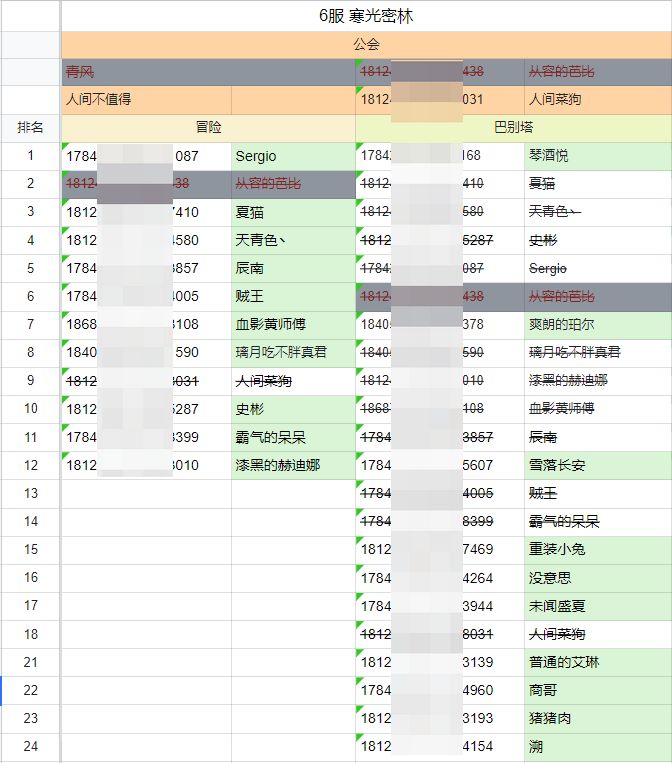The width and height of the screenshot is (672, 763).
Task: Select '贼王' in the 冒险 column
Action: tap(293, 296)
